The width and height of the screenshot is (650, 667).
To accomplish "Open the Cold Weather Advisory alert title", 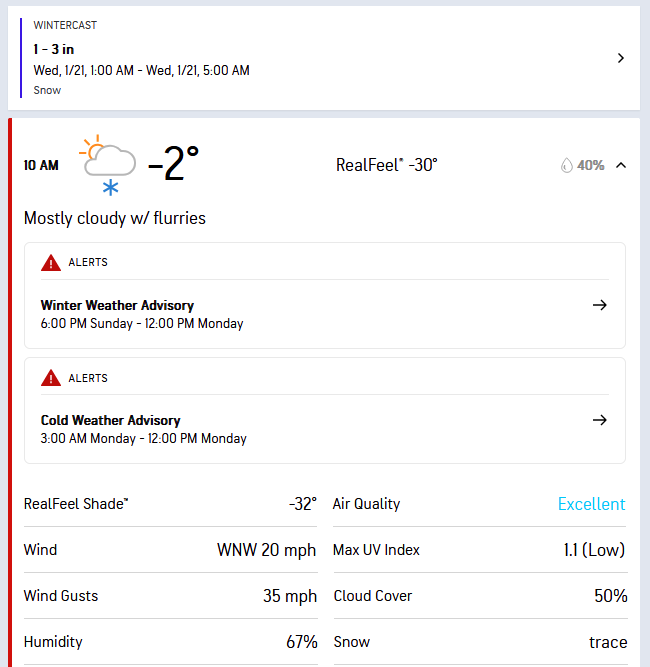I will click(110, 420).
